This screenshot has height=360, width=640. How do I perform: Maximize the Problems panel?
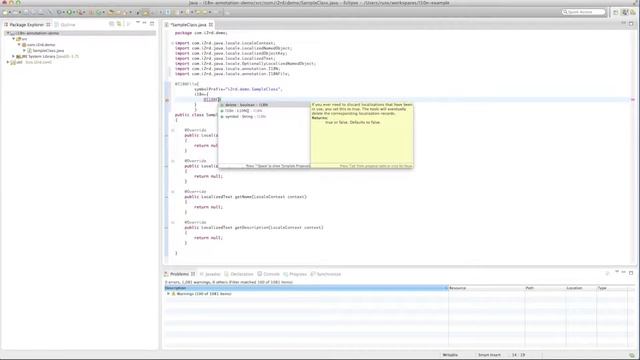(631, 272)
